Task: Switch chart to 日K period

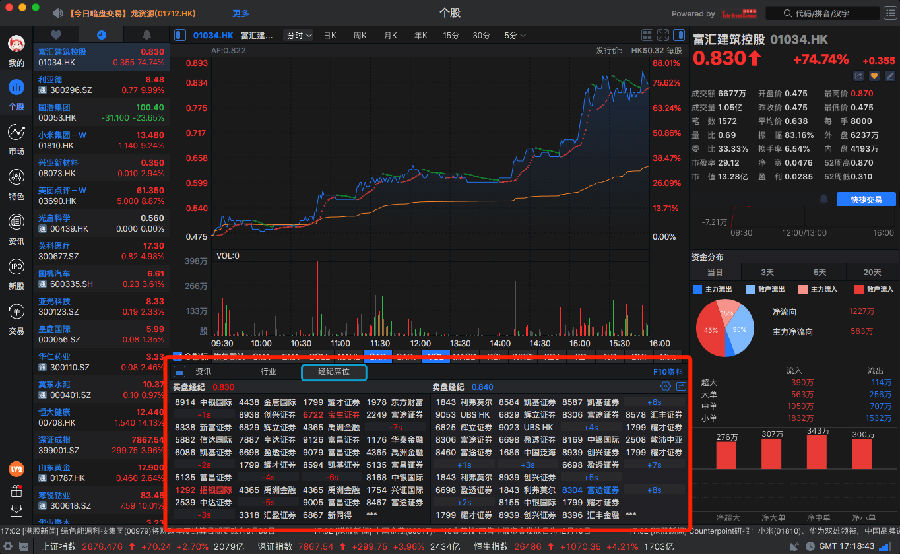Action: (330, 36)
